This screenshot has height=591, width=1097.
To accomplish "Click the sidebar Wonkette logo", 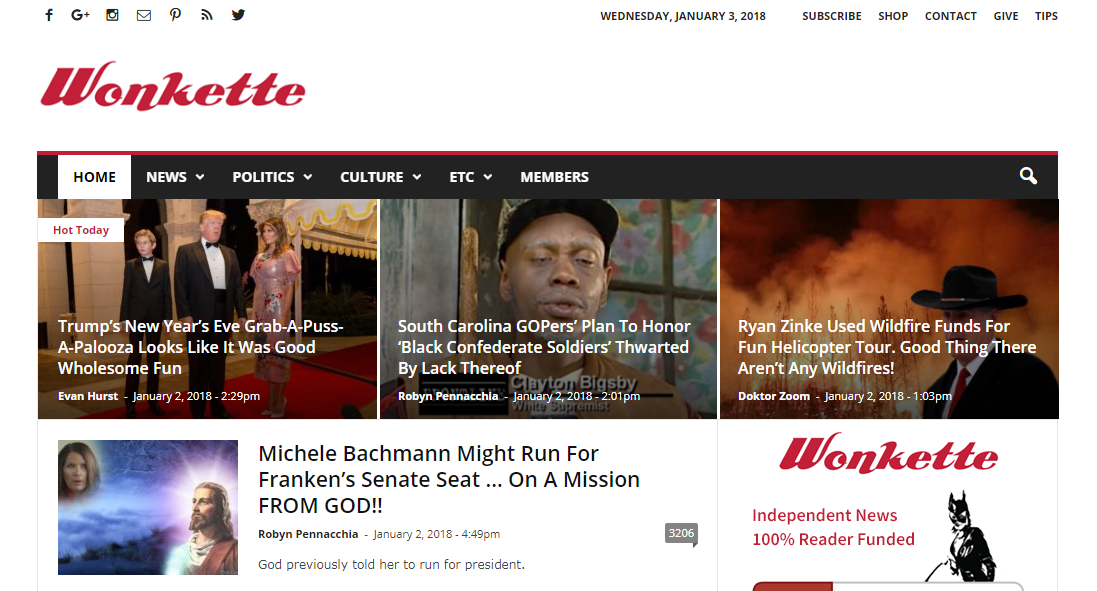I will 889,453.
